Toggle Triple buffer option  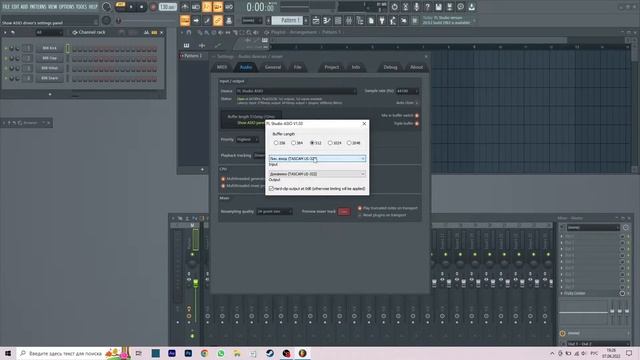(417, 123)
